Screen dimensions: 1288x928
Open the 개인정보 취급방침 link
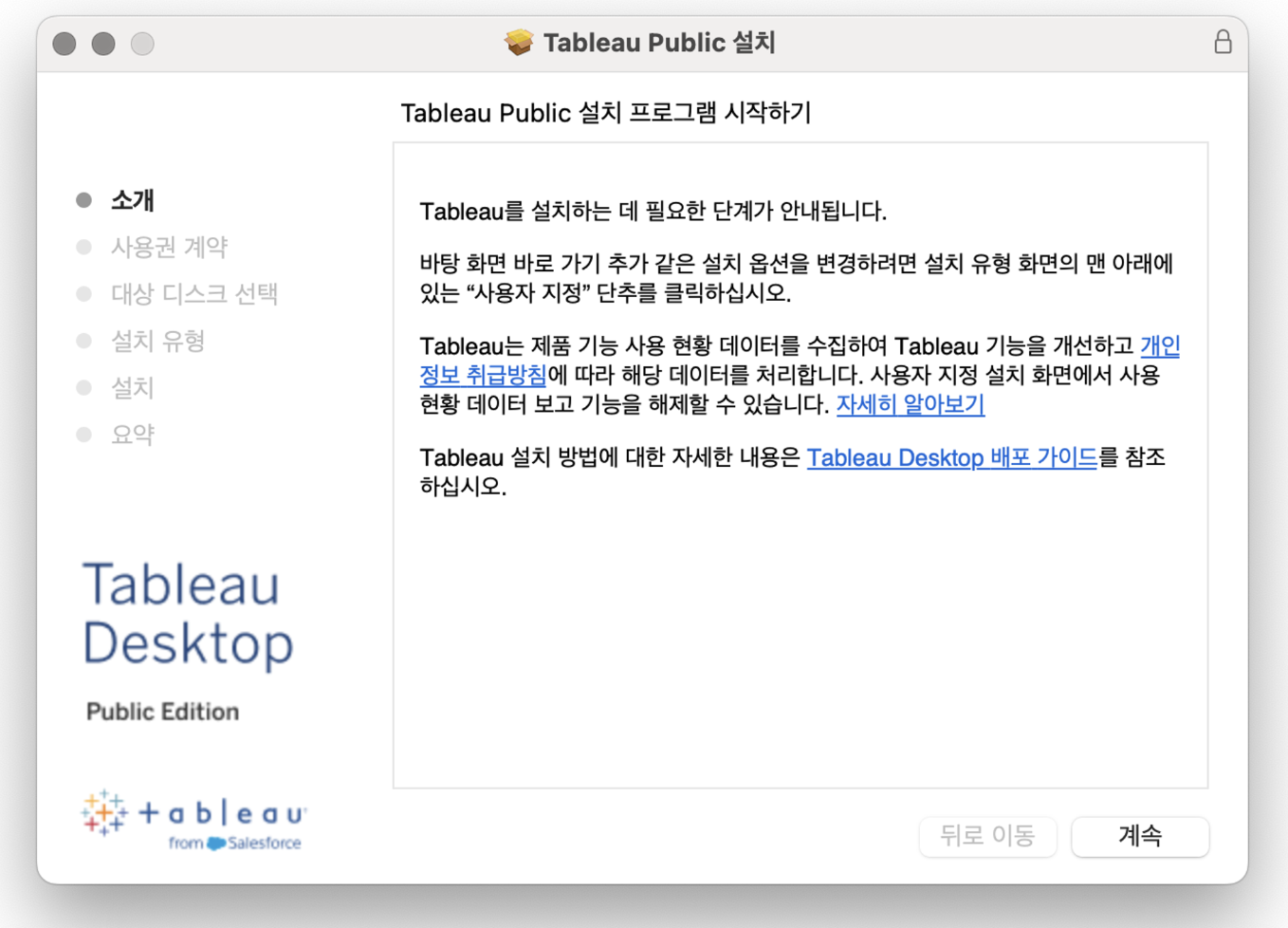point(483,375)
